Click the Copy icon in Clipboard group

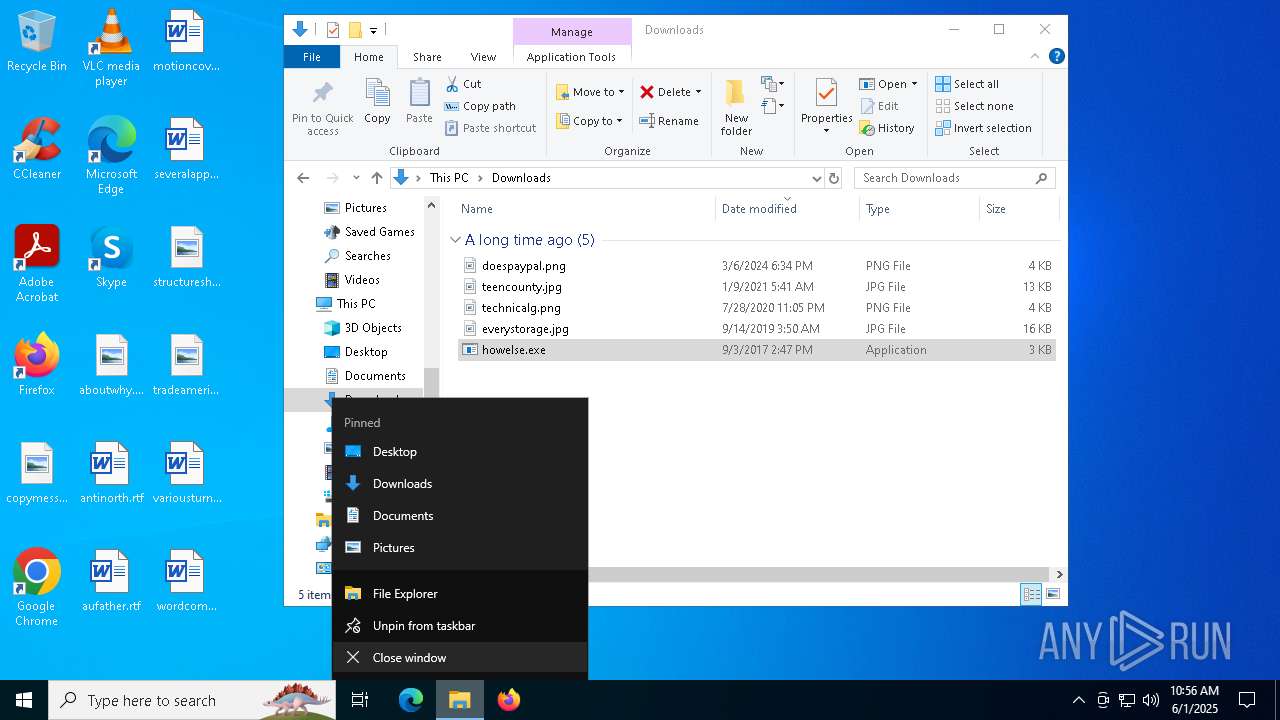[377, 101]
